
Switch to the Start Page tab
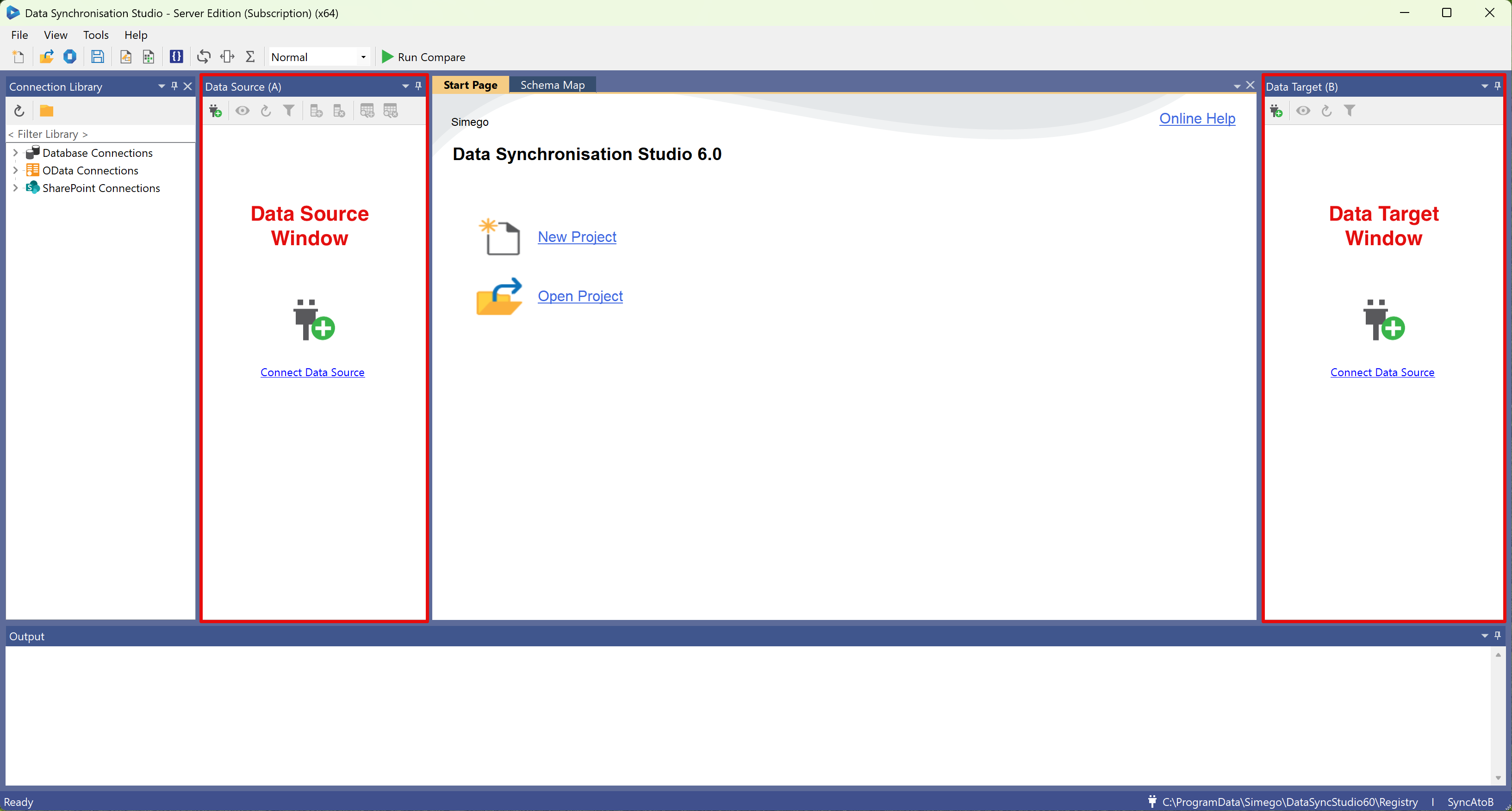[x=470, y=85]
